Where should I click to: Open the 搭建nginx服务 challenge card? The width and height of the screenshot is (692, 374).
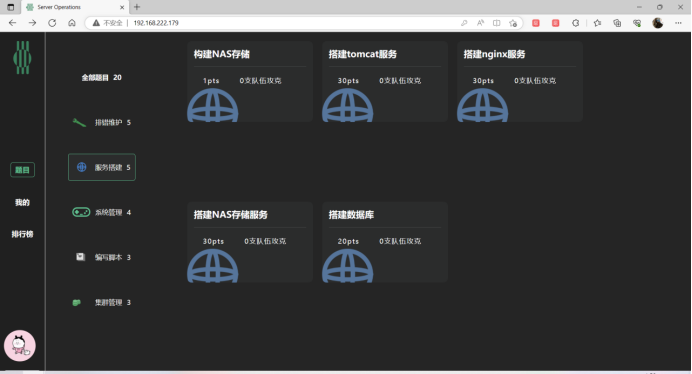pos(520,82)
